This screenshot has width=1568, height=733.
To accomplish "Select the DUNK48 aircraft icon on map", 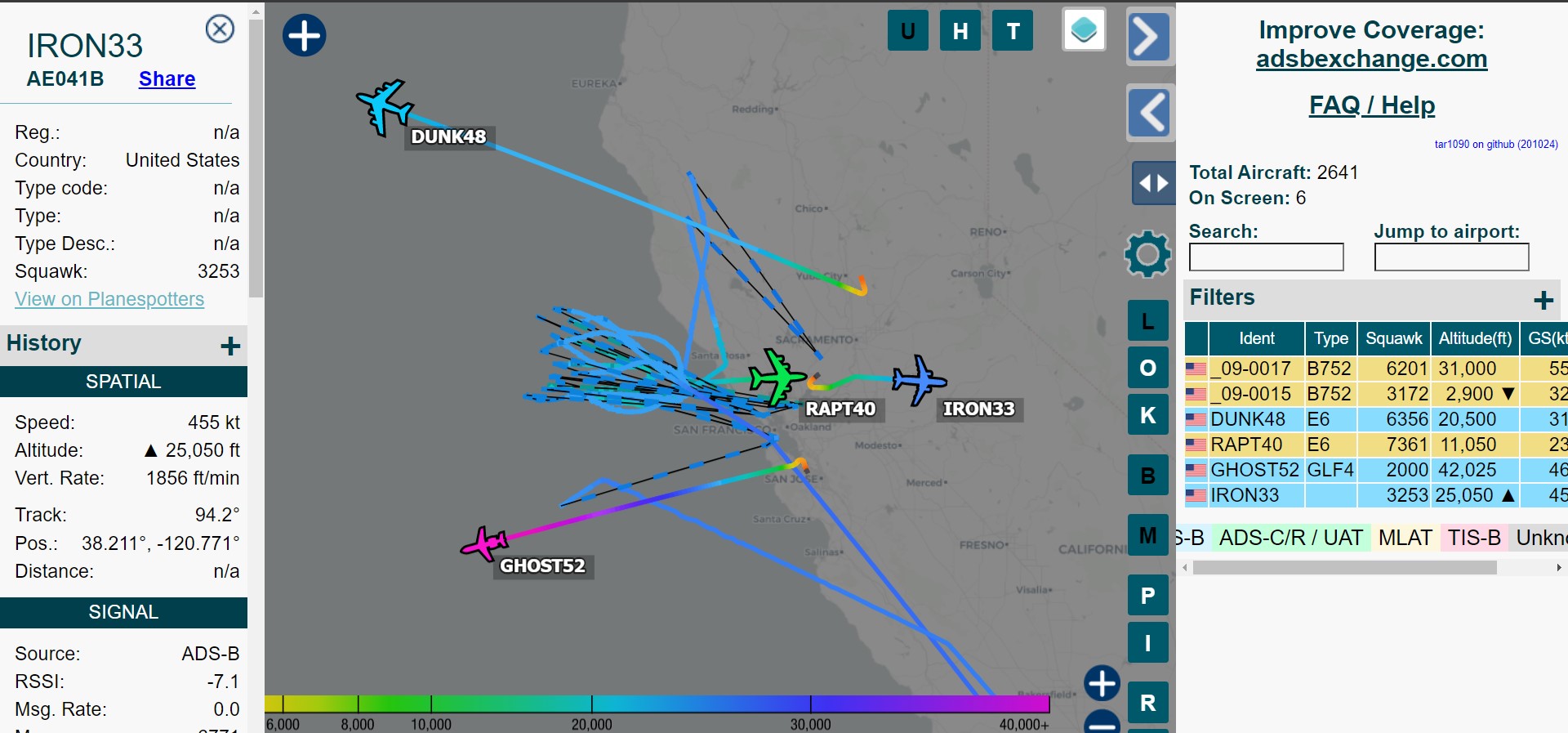I will [x=384, y=106].
